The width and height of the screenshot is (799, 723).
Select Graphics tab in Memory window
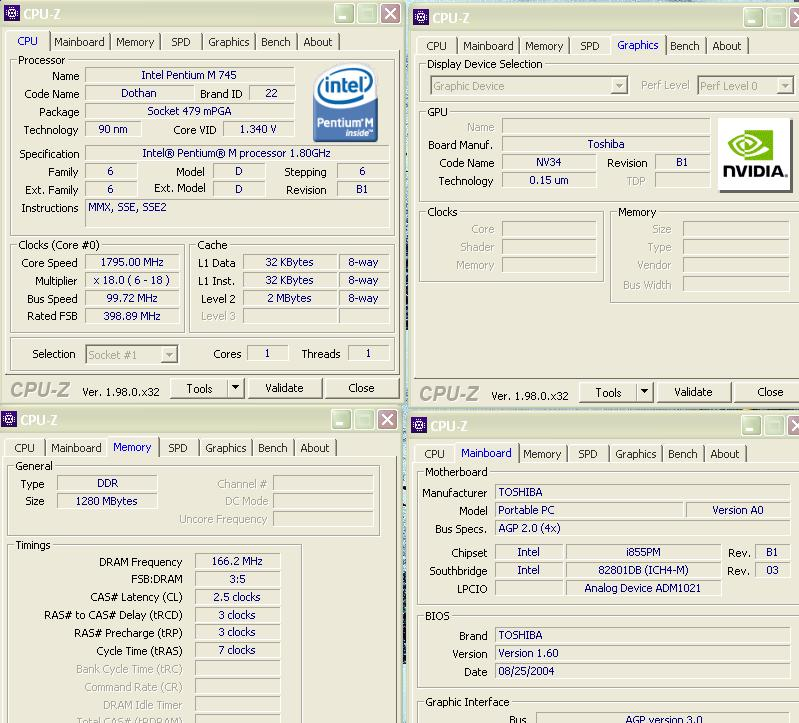point(225,448)
